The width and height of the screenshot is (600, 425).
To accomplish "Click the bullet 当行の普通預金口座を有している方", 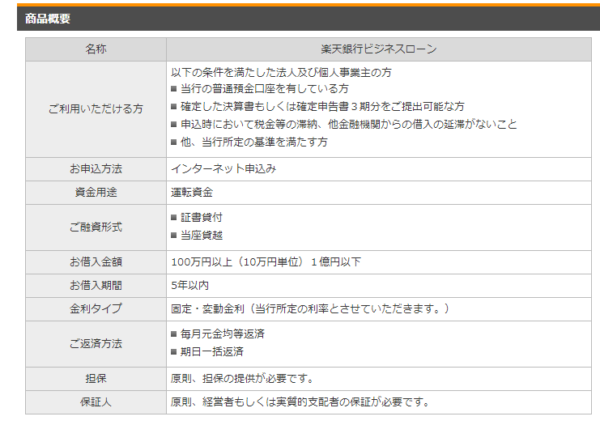I will tap(260, 89).
